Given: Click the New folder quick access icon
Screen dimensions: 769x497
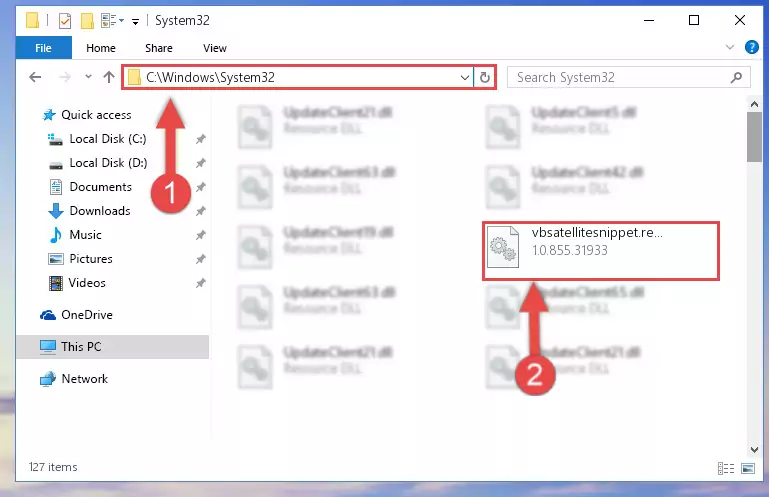Looking at the screenshot, I should click(87, 21).
